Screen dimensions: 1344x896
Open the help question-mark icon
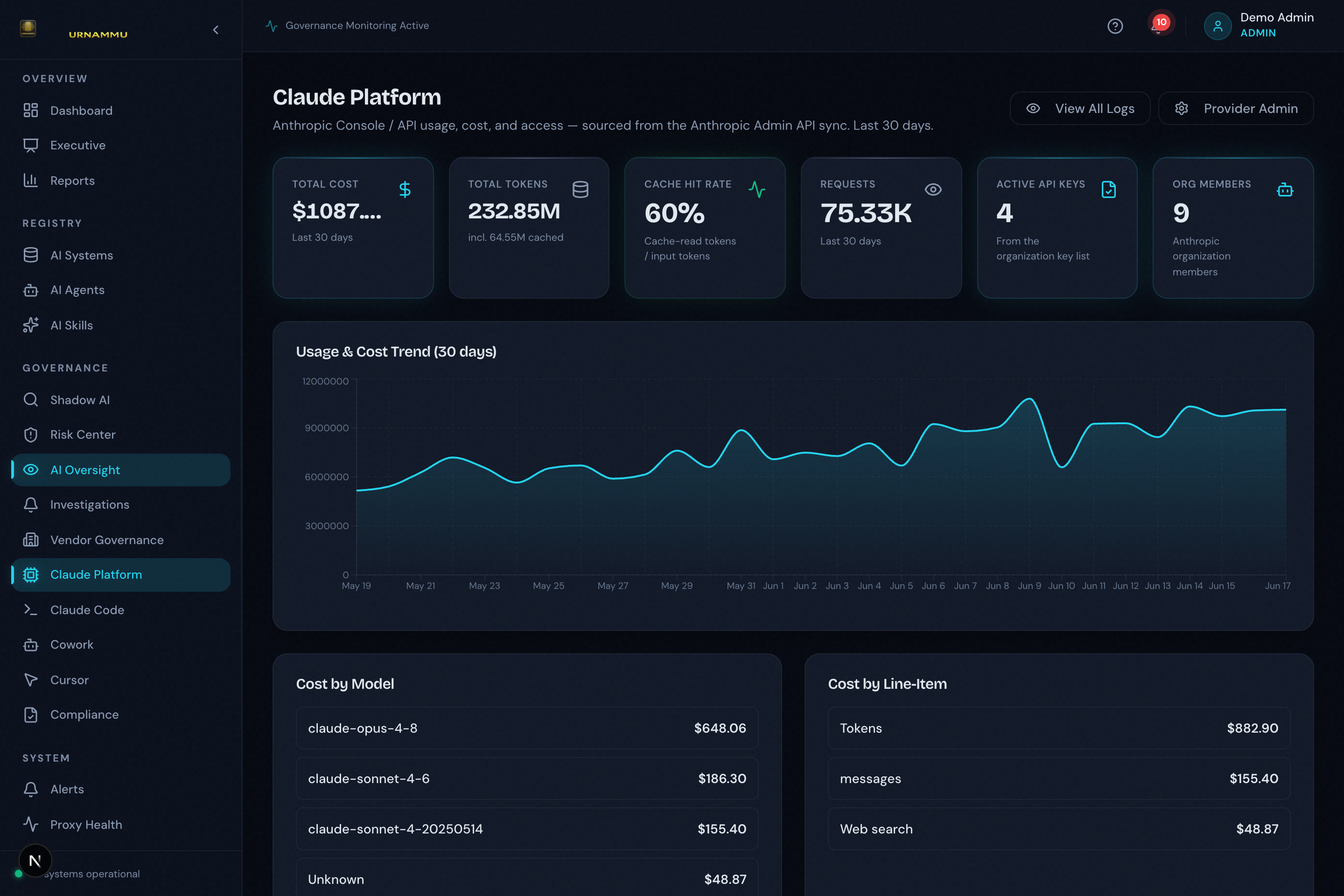tap(1115, 26)
